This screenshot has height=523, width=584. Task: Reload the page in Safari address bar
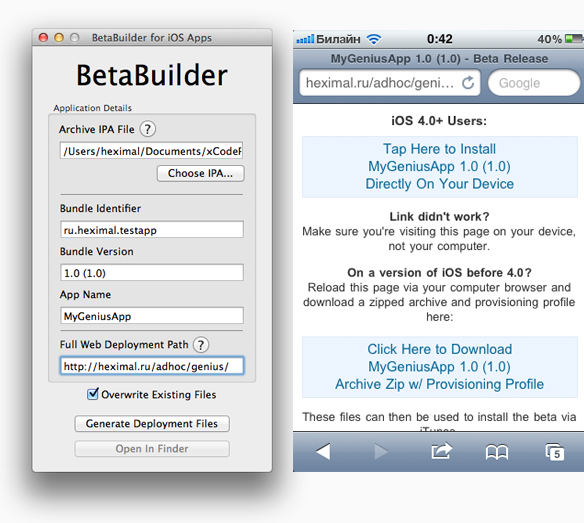(468, 83)
